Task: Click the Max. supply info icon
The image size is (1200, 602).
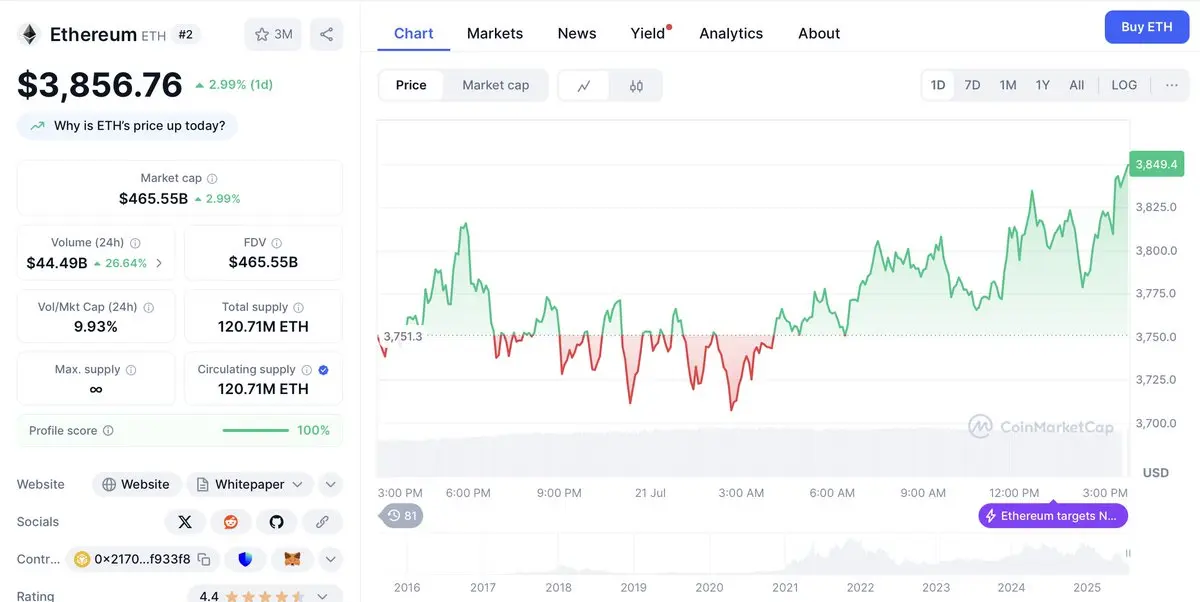Action: pyautogui.click(x=131, y=369)
